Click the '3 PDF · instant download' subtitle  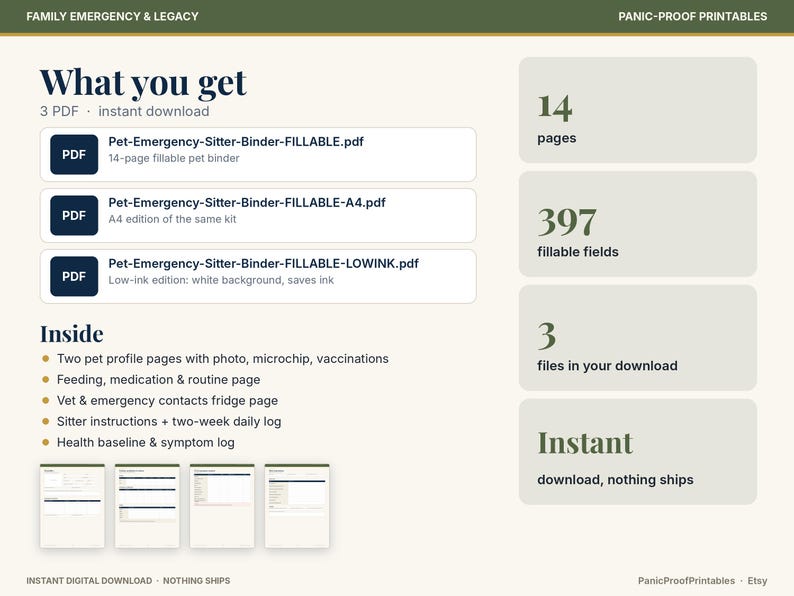[125, 111]
